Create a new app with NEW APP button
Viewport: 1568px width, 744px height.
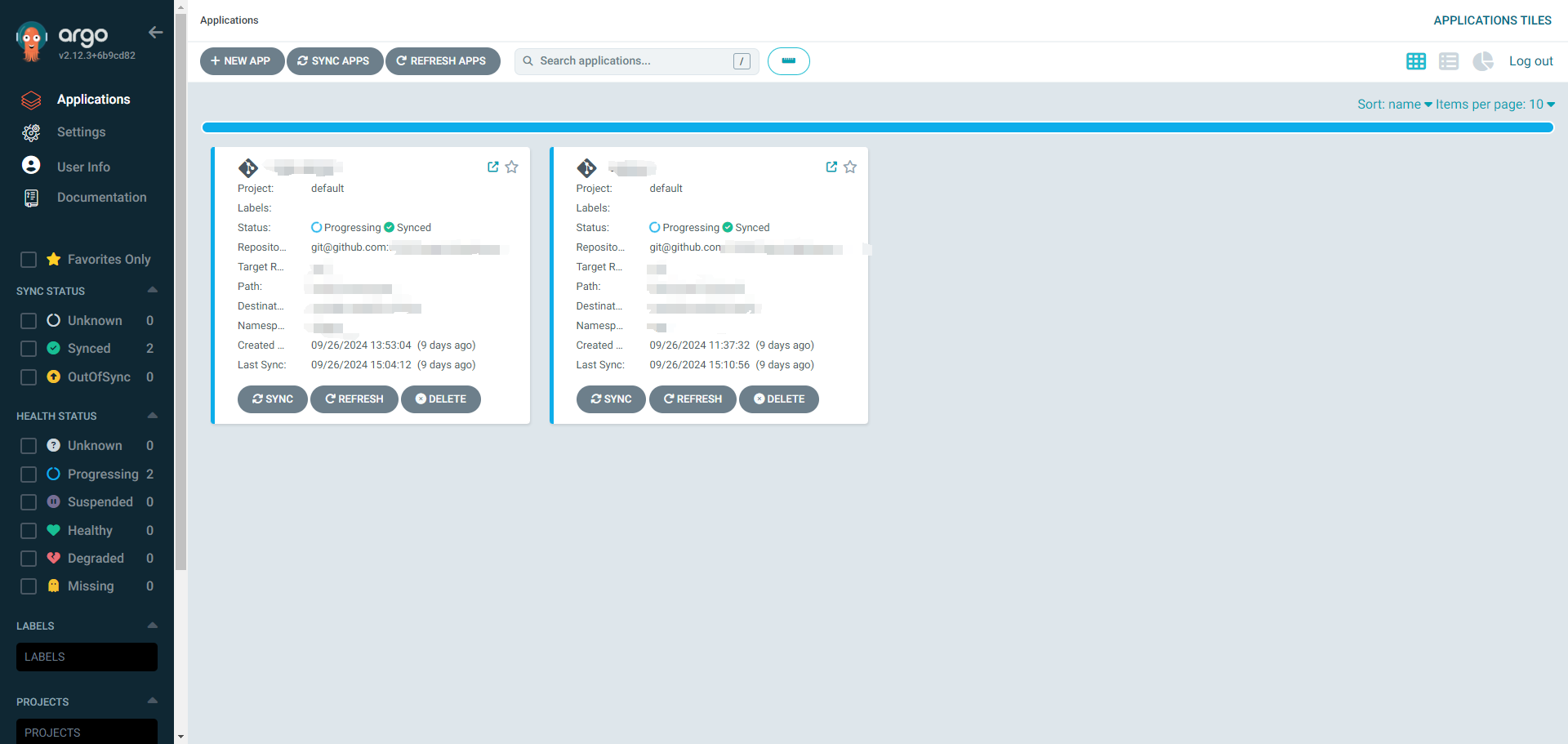[x=242, y=60]
